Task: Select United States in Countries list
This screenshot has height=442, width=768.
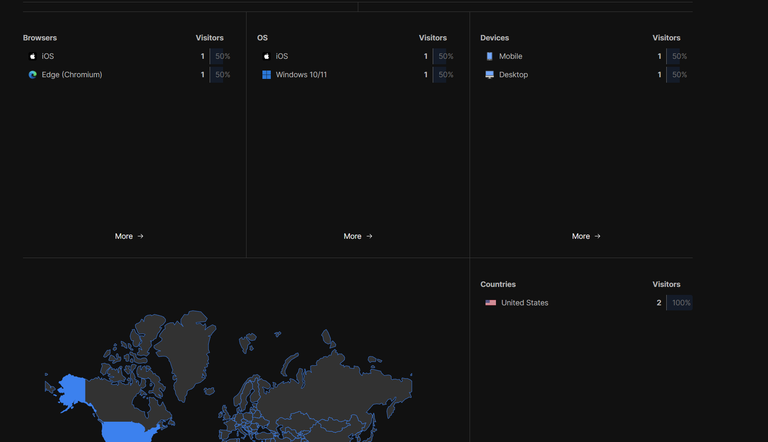Action: tap(586, 303)
